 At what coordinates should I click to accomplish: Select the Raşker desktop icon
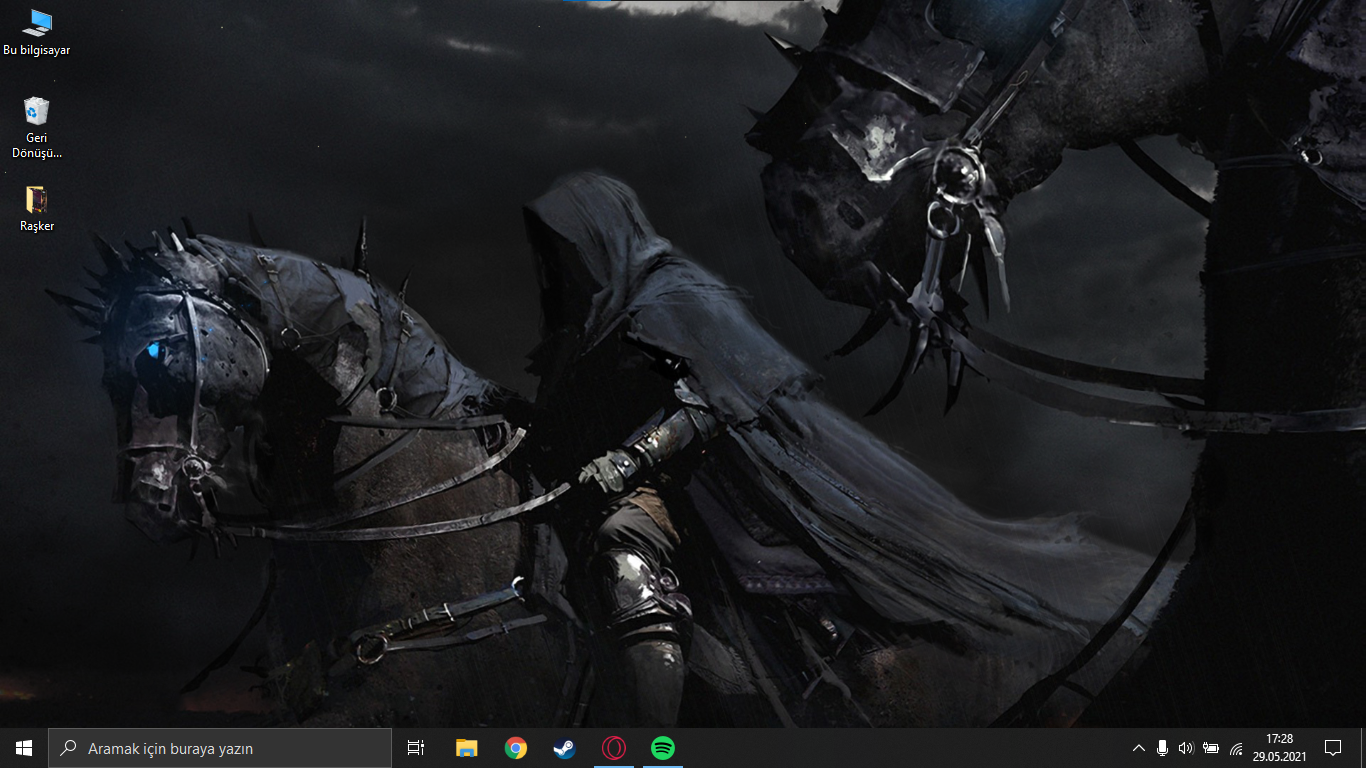37,208
